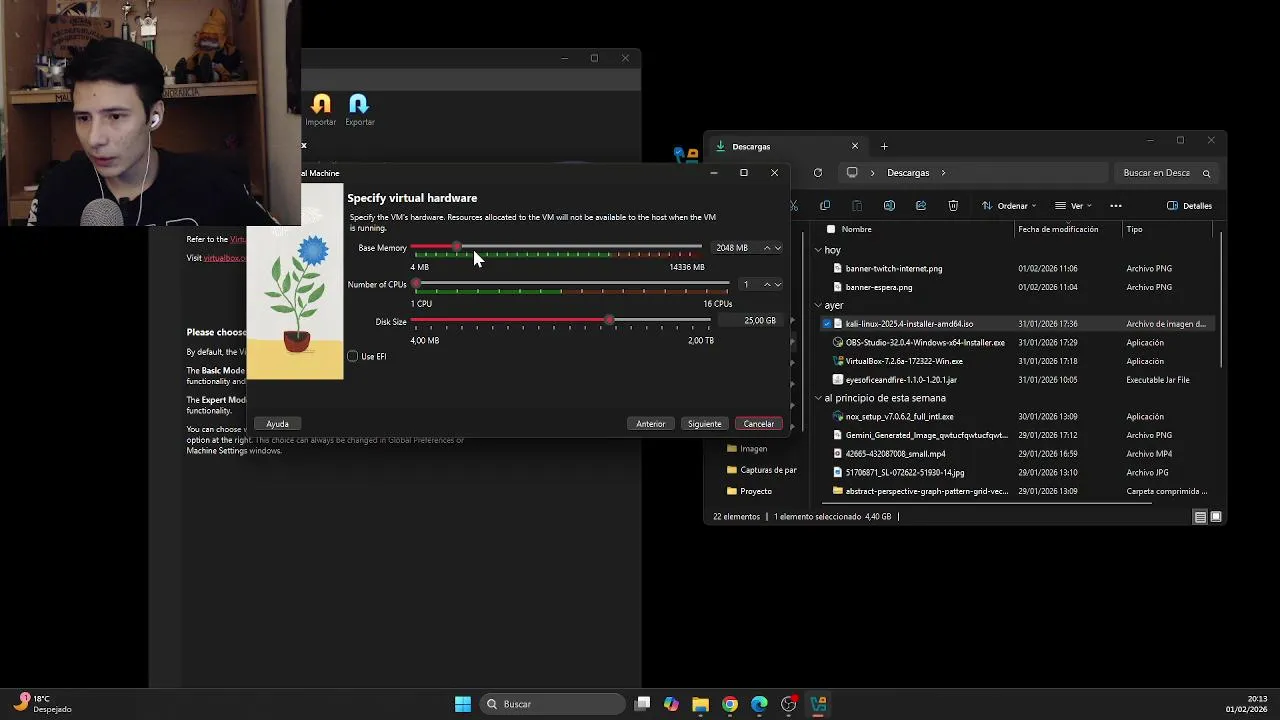Open Task View on the taskbar
Screen dimensions: 1280x720
coord(643,704)
